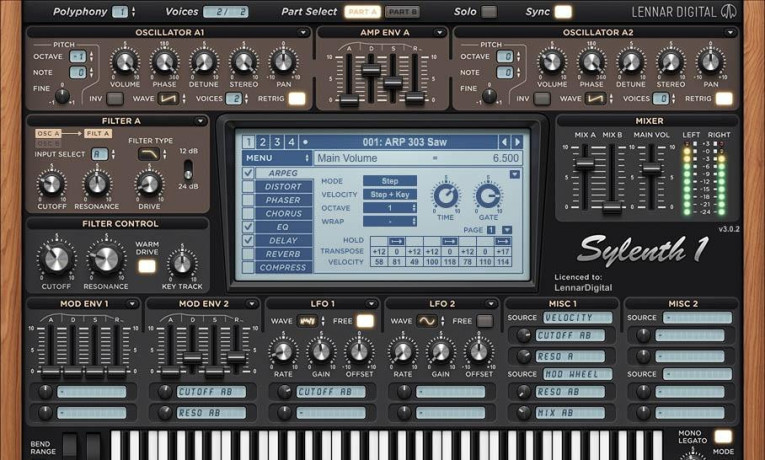This screenshot has height=460, width=765.
Task: Toggle LFO 1 Free switch
Action: point(365,321)
